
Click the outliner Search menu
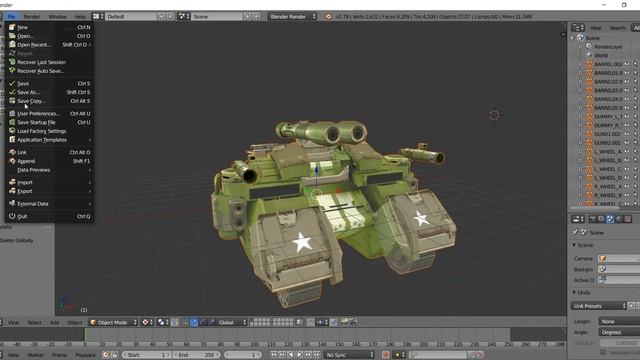click(617, 28)
